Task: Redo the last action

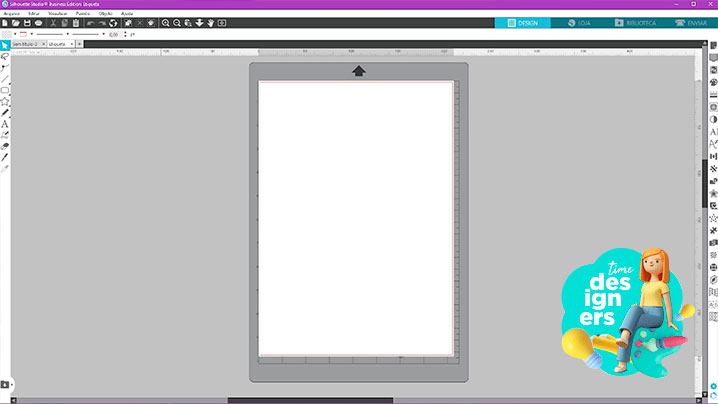Action: coord(102,23)
